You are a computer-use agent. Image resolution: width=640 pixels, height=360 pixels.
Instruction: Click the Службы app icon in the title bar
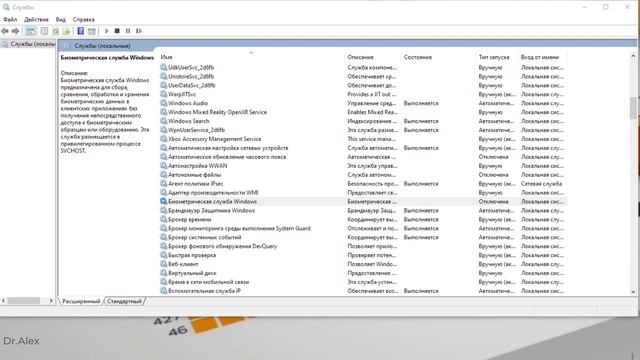click(x=6, y=7)
